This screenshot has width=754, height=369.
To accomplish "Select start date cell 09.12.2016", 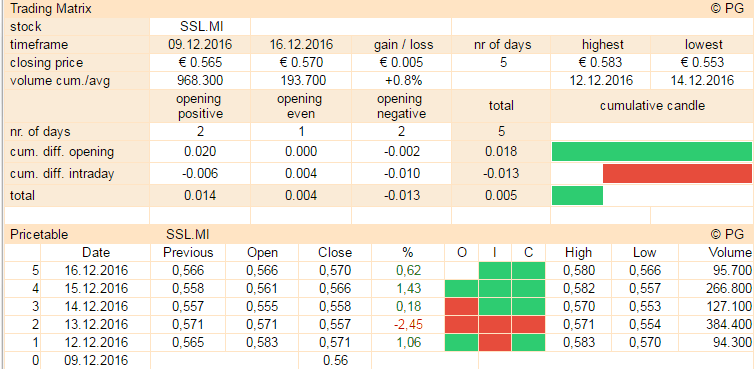I will click(x=200, y=45).
